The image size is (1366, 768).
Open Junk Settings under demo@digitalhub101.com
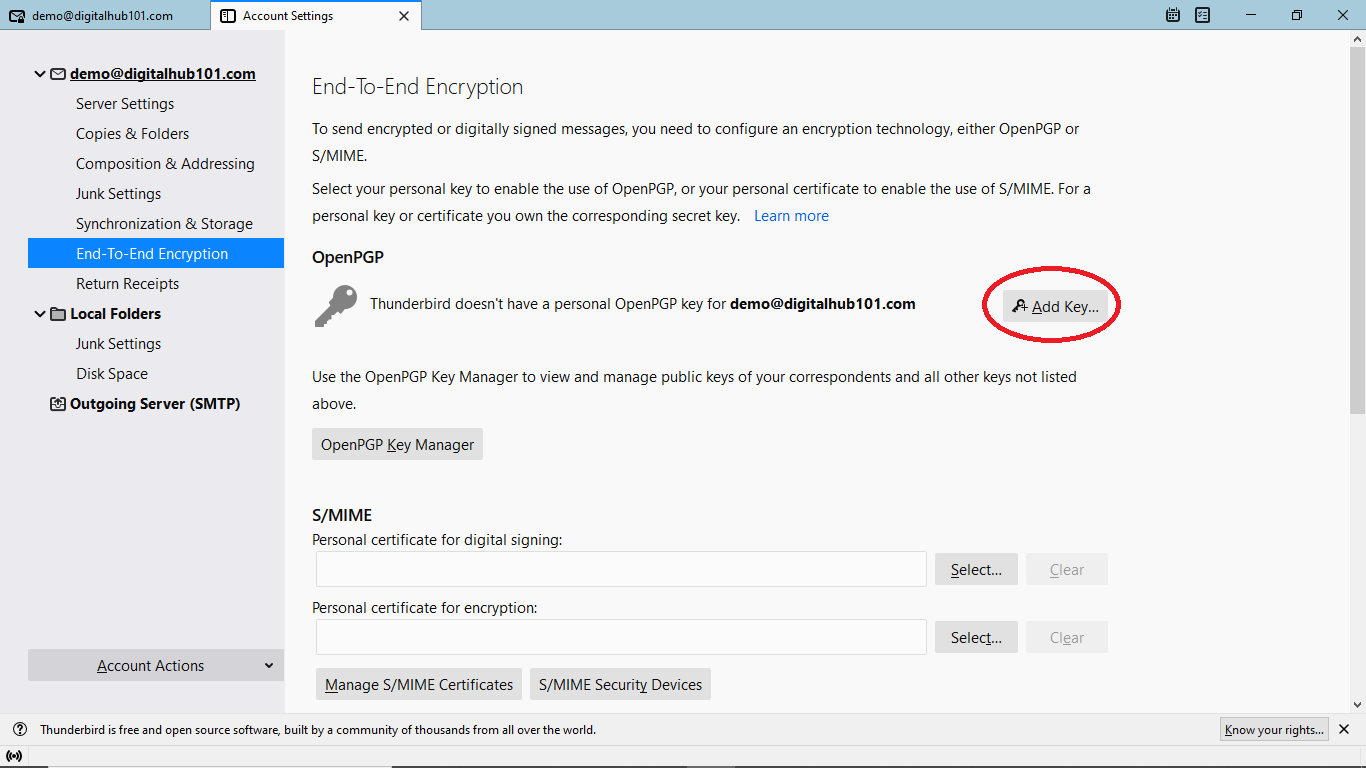[x=118, y=194]
